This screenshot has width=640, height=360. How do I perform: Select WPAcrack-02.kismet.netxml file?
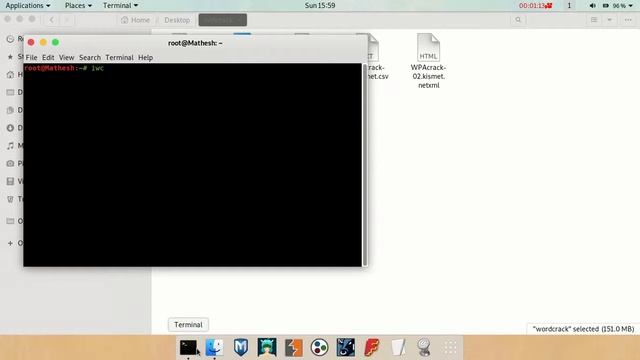tap(428, 61)
